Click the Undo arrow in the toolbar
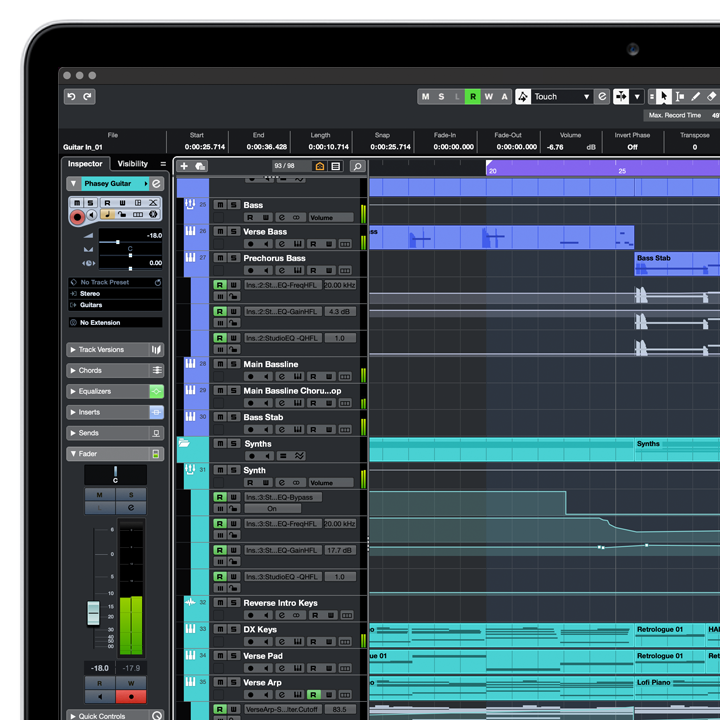Viewport: 720px width, 720px height. point(71,96)
